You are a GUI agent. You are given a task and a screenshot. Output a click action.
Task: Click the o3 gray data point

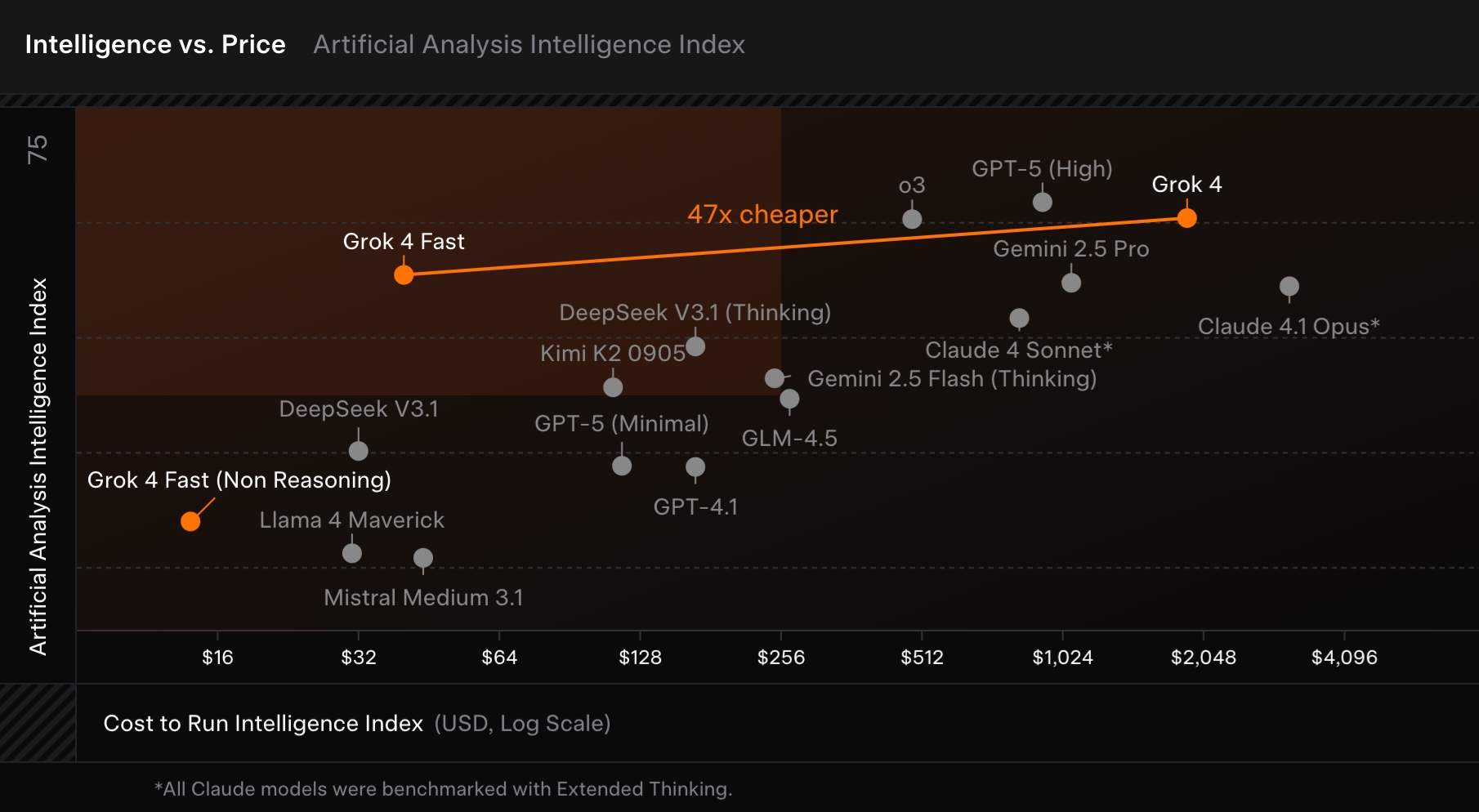pos(912,219)
